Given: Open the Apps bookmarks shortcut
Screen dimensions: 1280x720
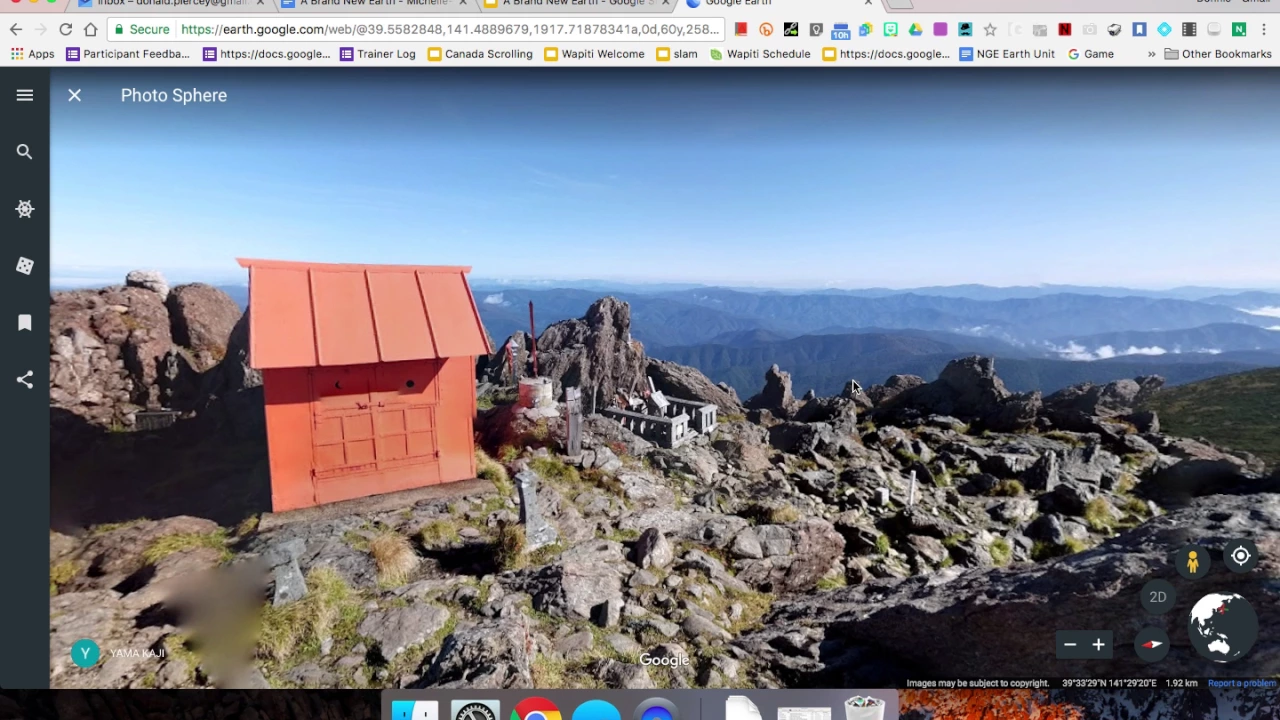Looking at the screenshot, I should tap(33, 54).
